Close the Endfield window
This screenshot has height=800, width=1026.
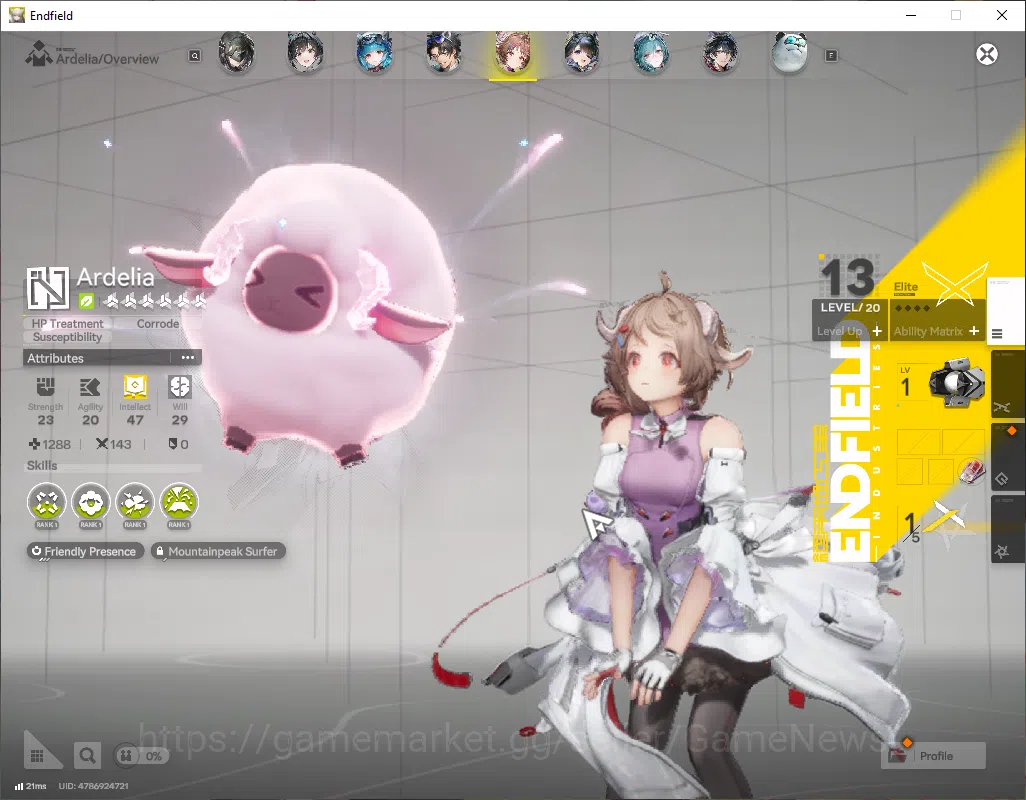pyautogui.click(x=1002, y=15)
